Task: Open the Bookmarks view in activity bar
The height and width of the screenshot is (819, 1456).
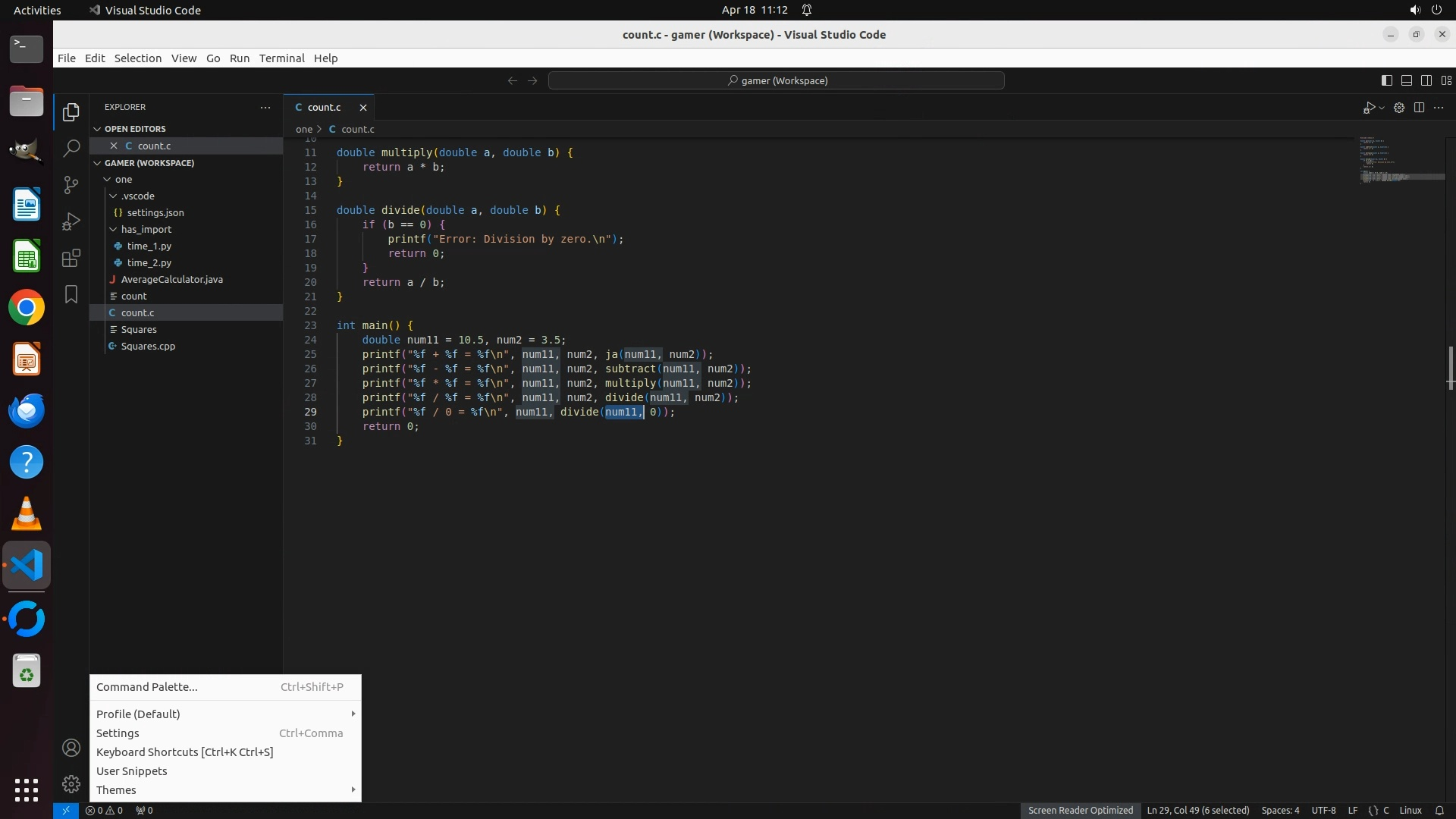Action: click(71, 294)
